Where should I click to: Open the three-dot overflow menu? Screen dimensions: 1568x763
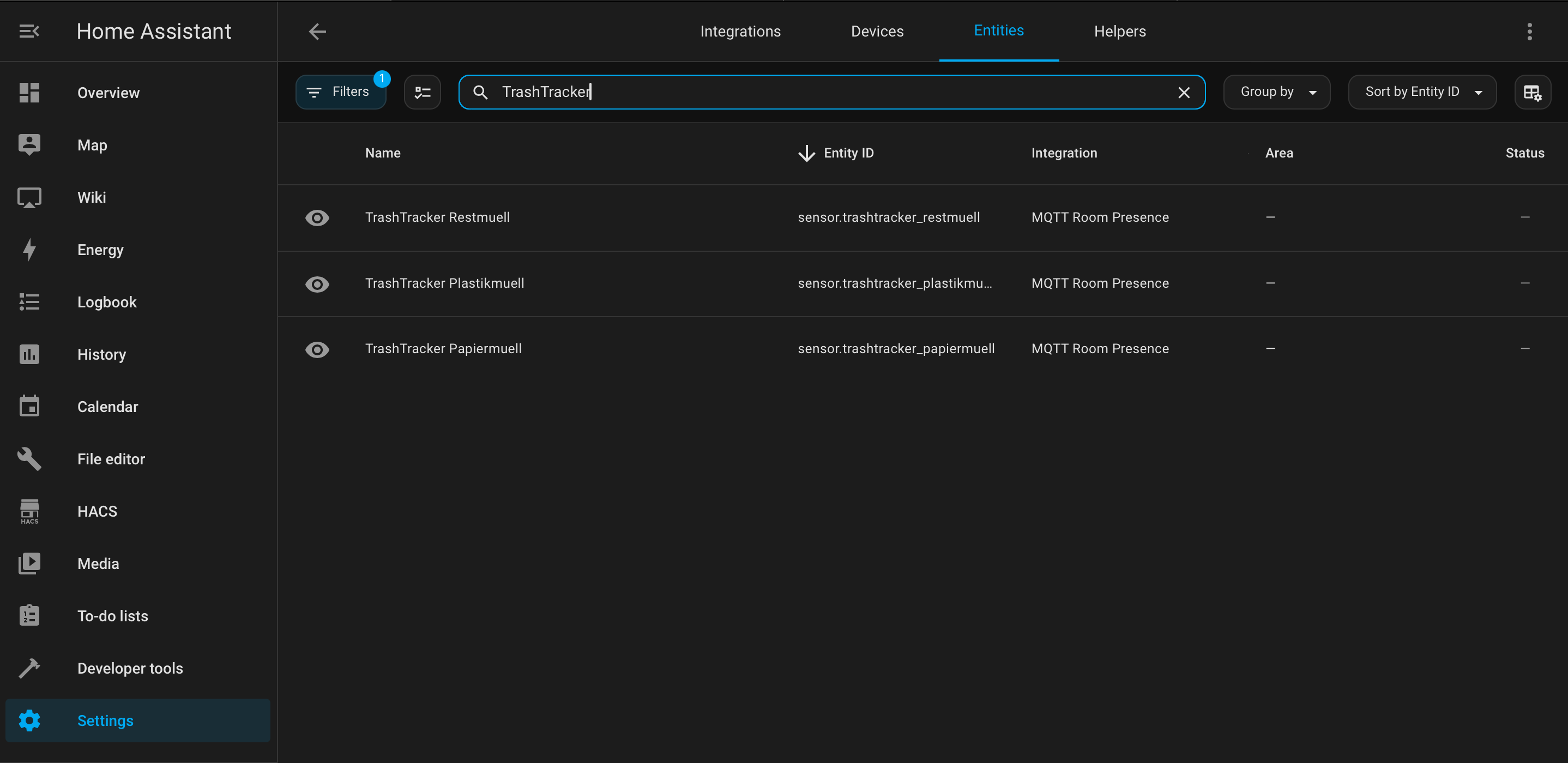(x=1529, y=32)
